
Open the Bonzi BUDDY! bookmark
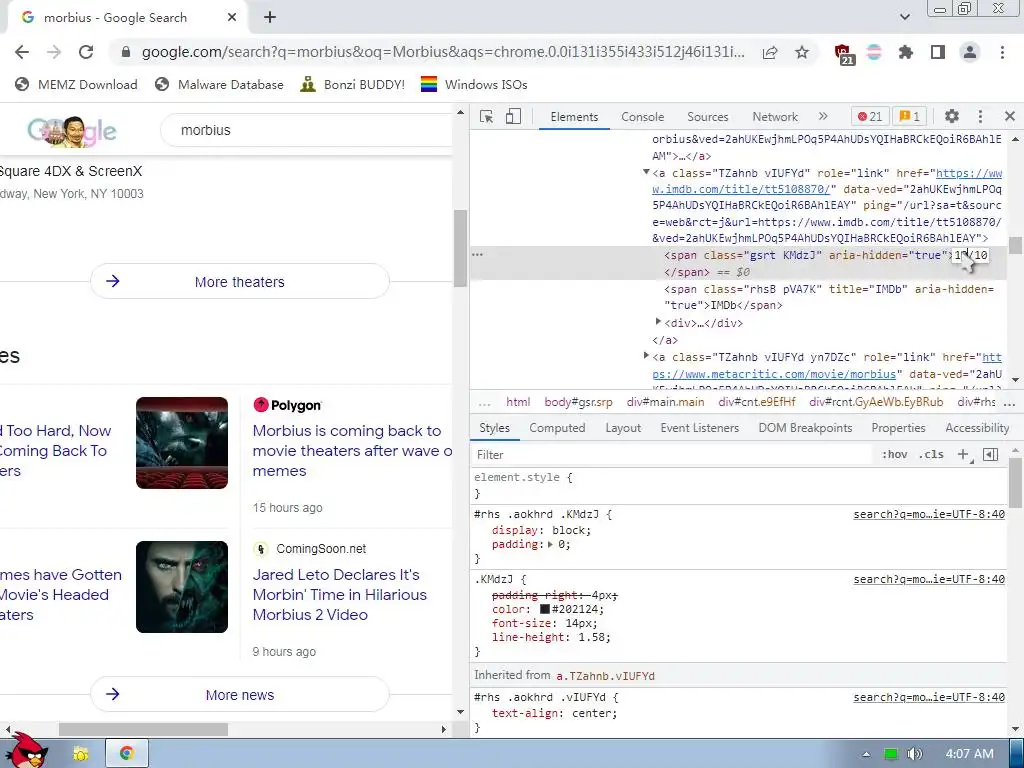tap(352, 84)
